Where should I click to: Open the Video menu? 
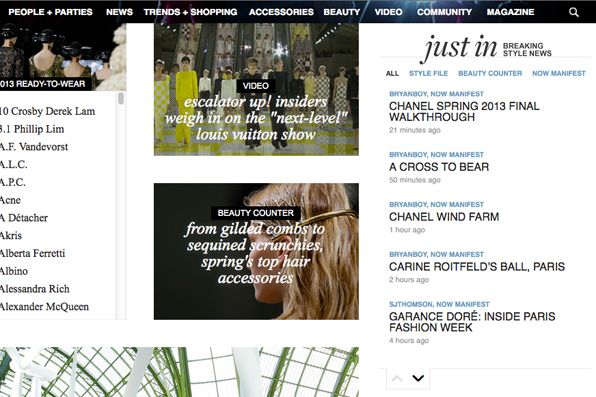(x=388, y=12)
